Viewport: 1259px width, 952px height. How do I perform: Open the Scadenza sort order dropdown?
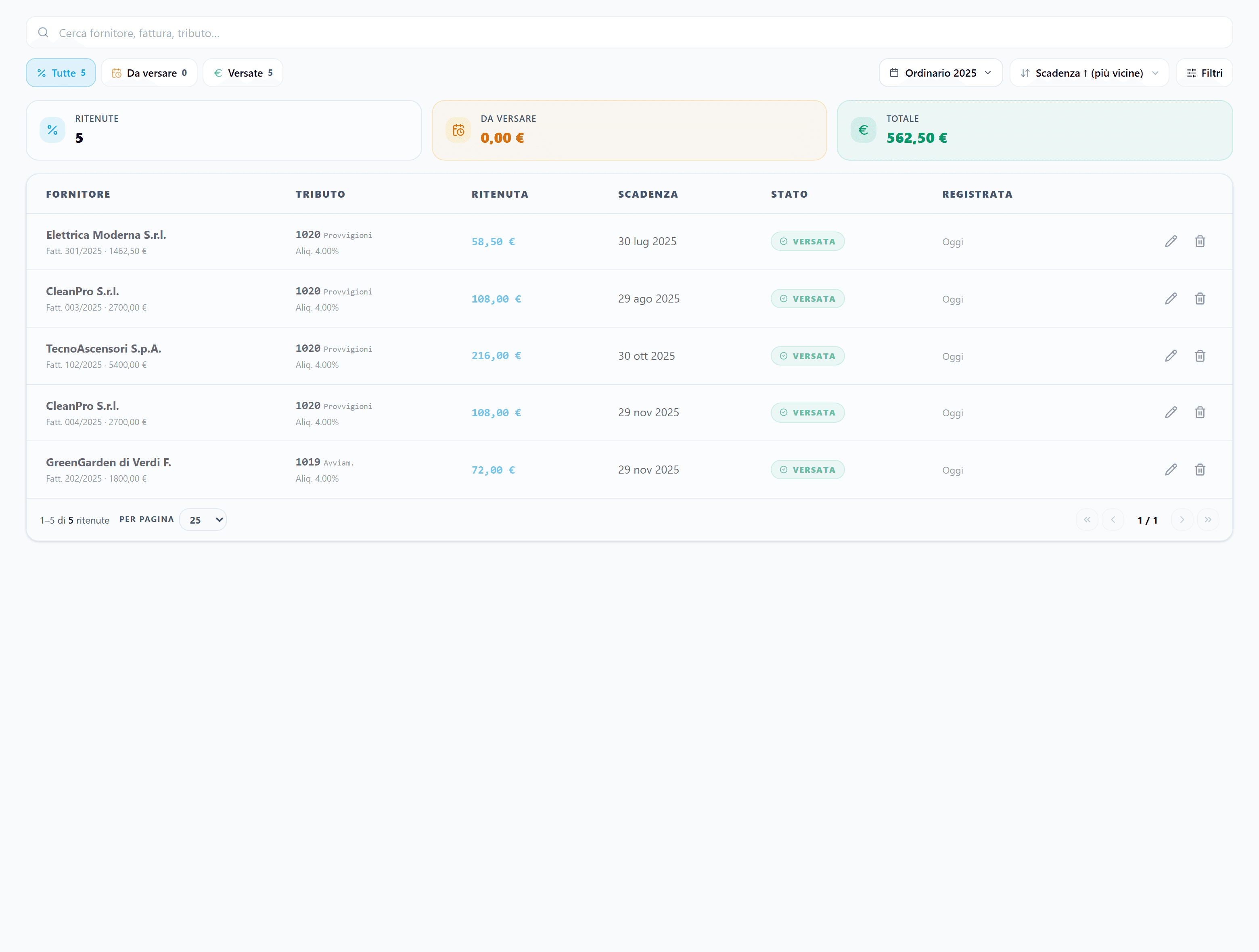coord(1090,73)
